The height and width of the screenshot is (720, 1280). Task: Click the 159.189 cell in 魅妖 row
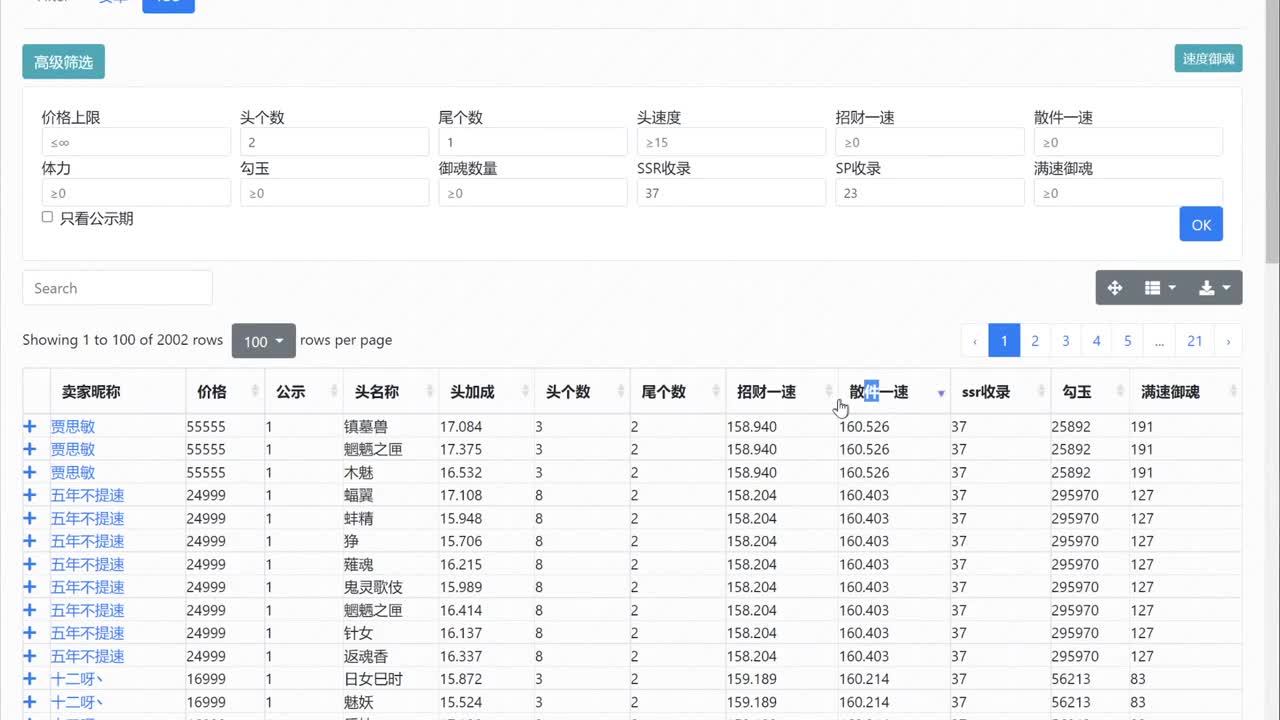[x=752, y=703]
